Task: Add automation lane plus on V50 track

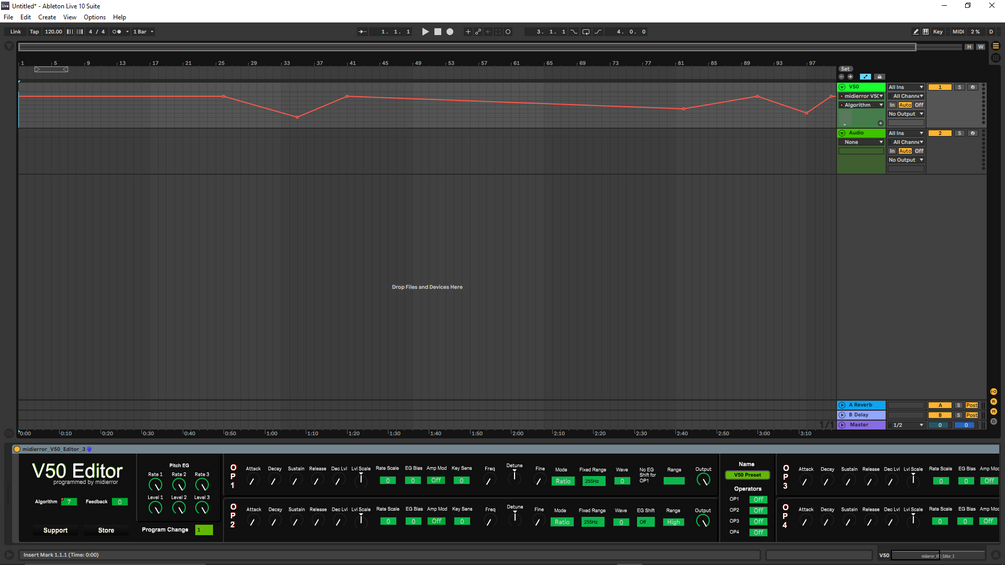Action: tap(881, 123)
